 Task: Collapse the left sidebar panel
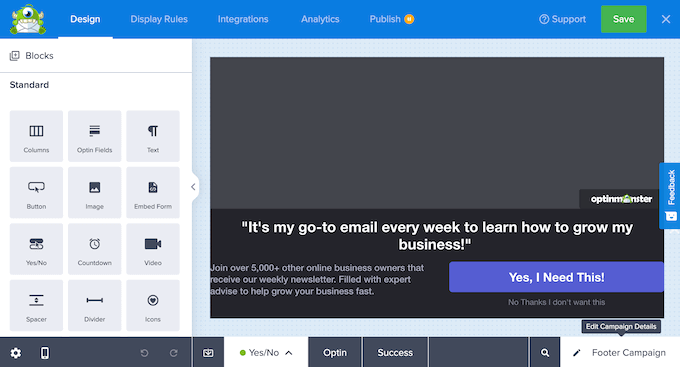pos(193,187)
